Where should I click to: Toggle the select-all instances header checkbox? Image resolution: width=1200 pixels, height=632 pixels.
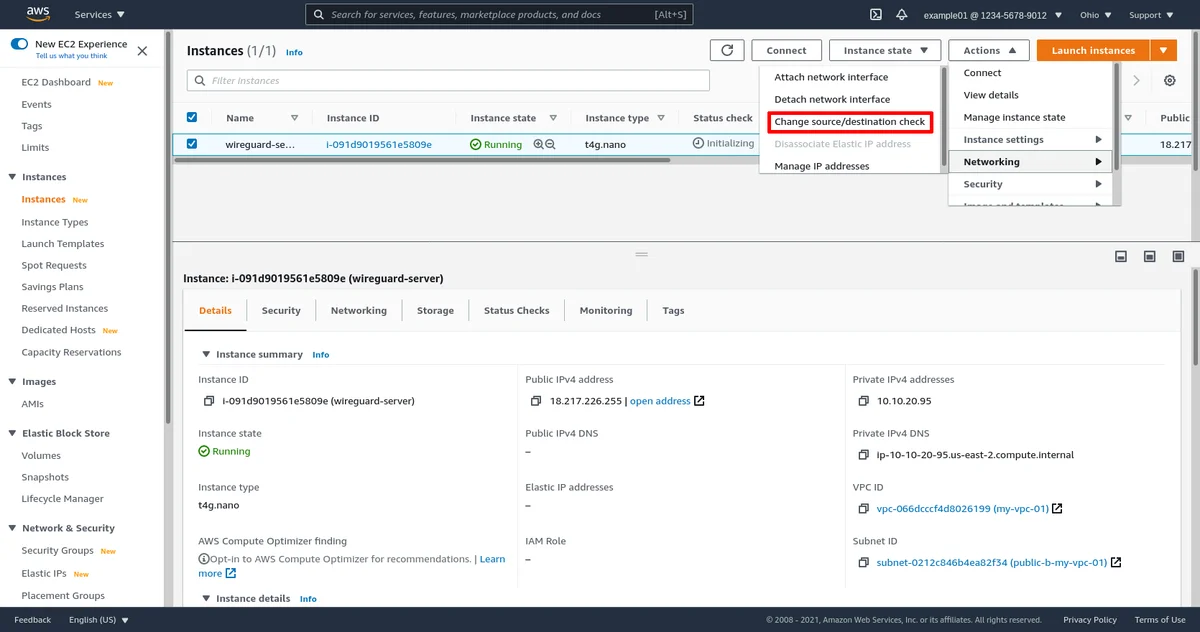[x=192, y=118]
